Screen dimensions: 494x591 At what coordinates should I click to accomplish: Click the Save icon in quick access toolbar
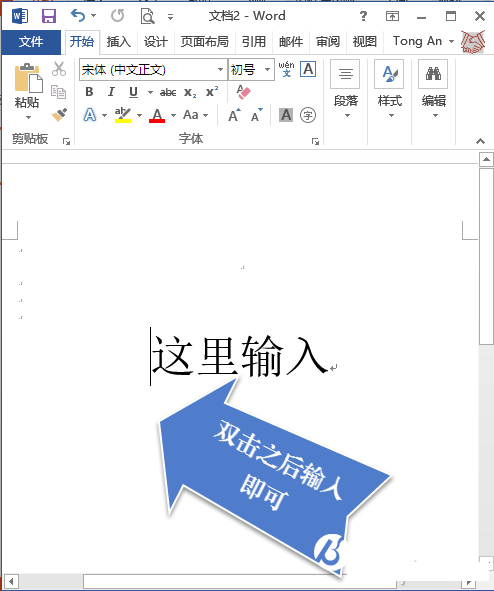[x=49, y=16]
